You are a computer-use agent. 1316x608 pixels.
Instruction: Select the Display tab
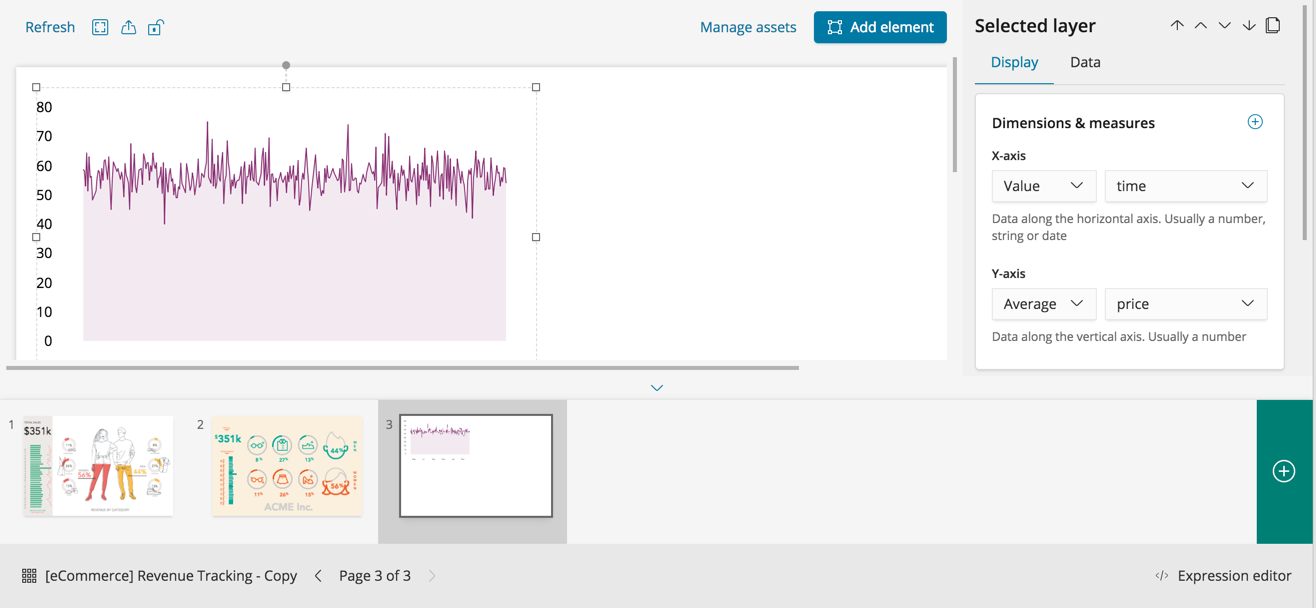(x=1014, y=62)
